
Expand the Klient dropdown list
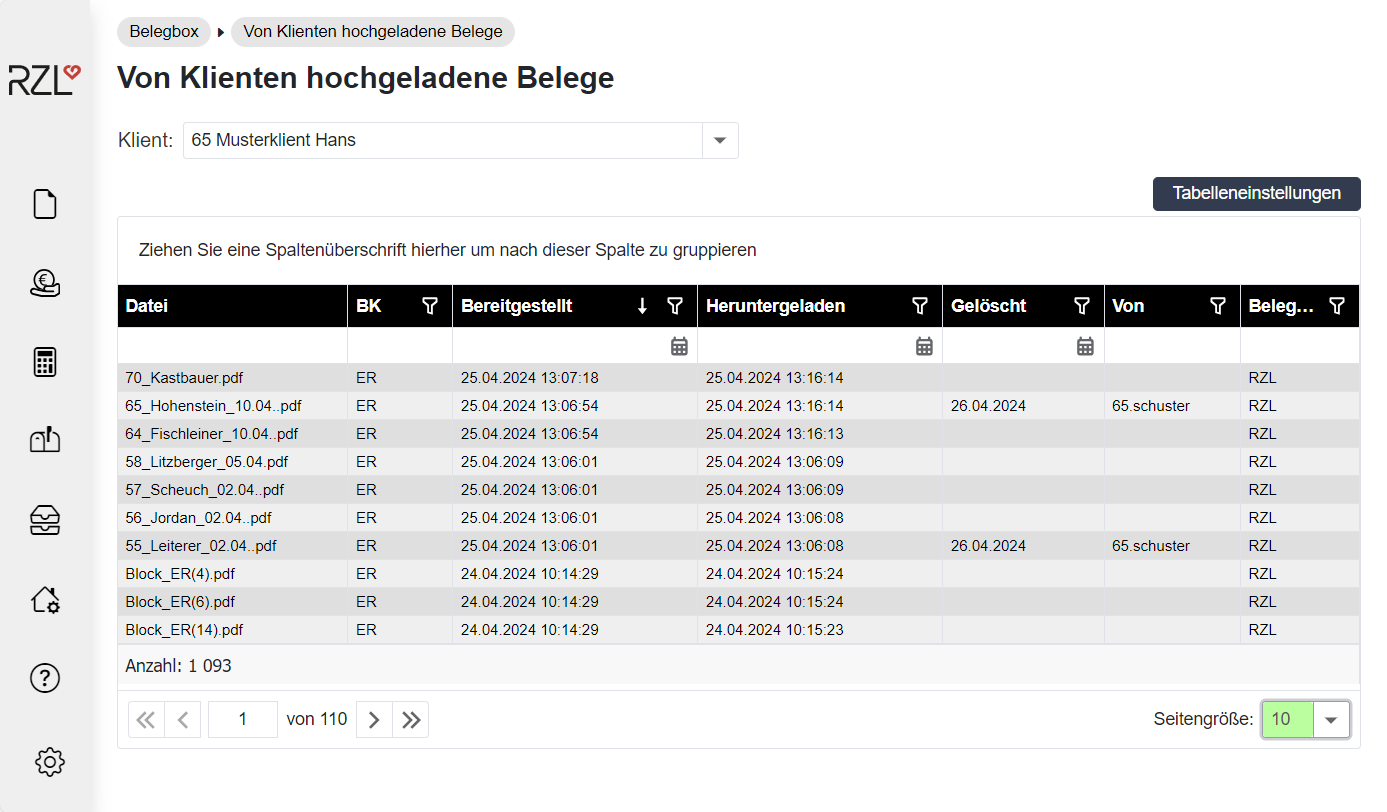[720, 141]
